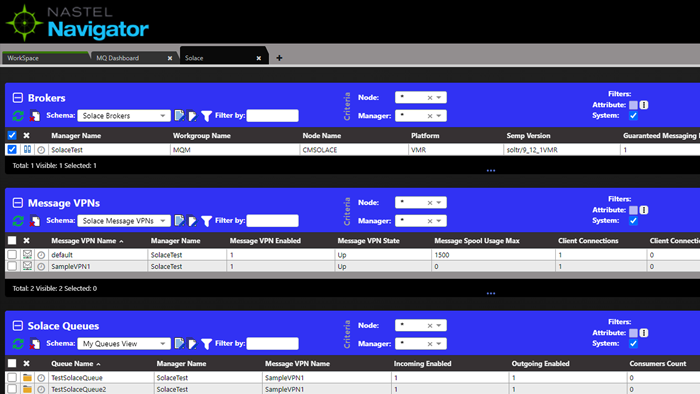
Task: Close the MQ Dashboard tab
Action: pos(170,58)
